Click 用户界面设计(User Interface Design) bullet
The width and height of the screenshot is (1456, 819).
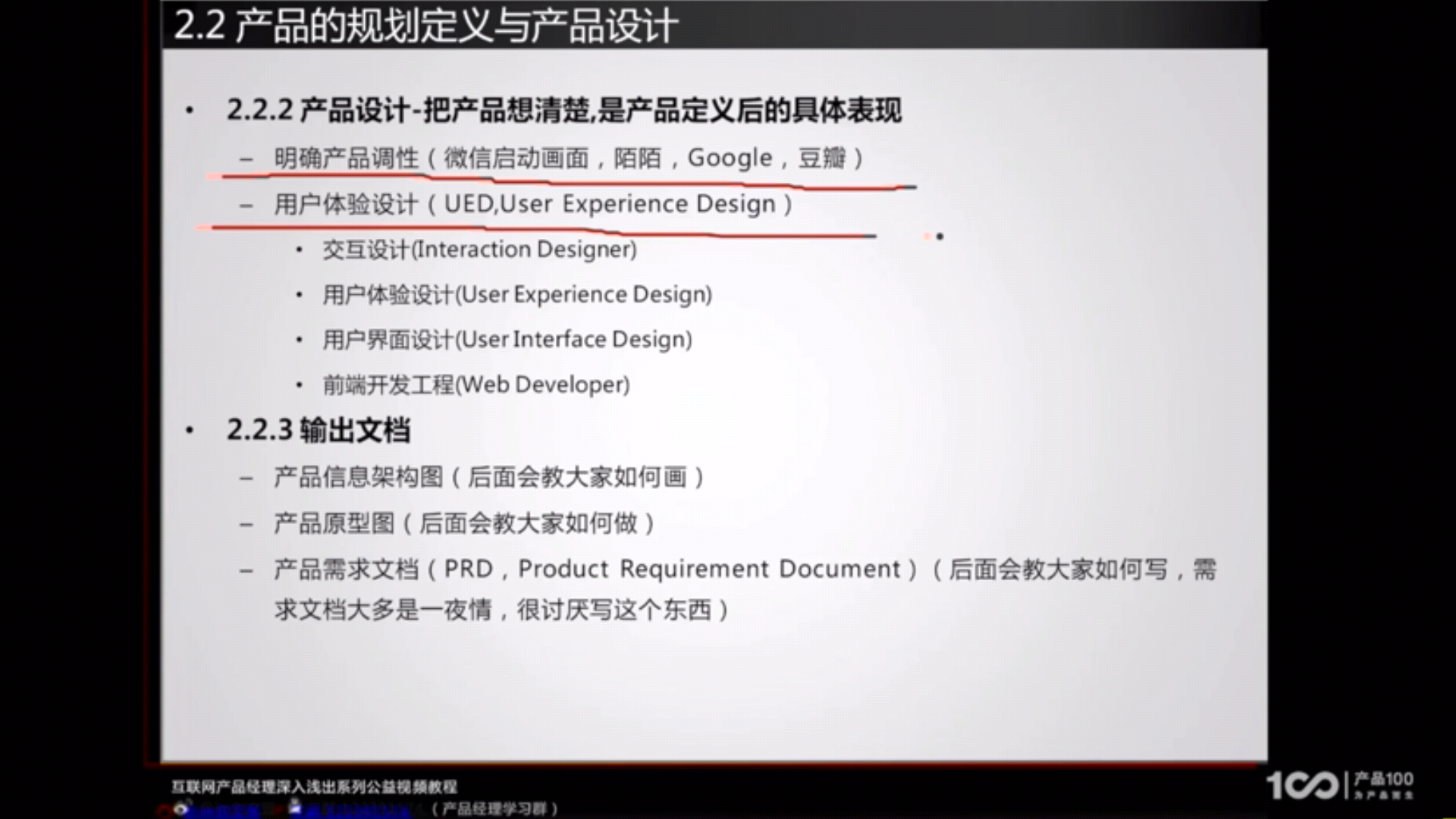[507, 339]
